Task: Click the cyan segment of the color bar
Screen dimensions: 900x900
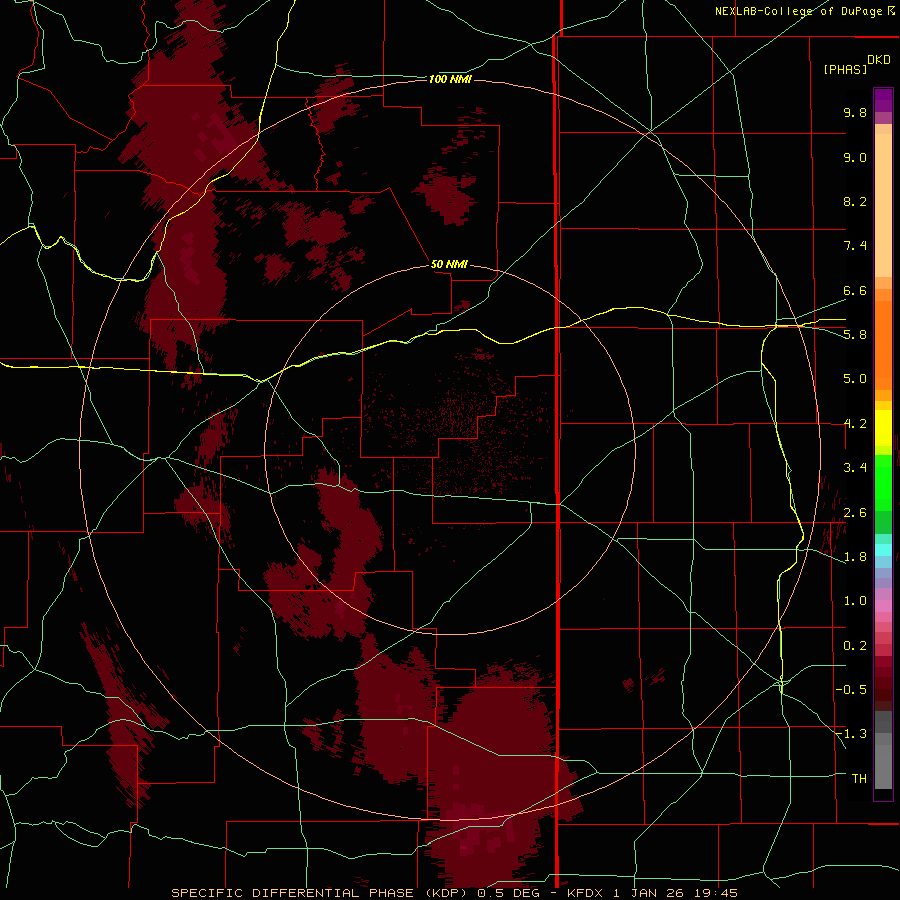Action: [x=883, y=550]
